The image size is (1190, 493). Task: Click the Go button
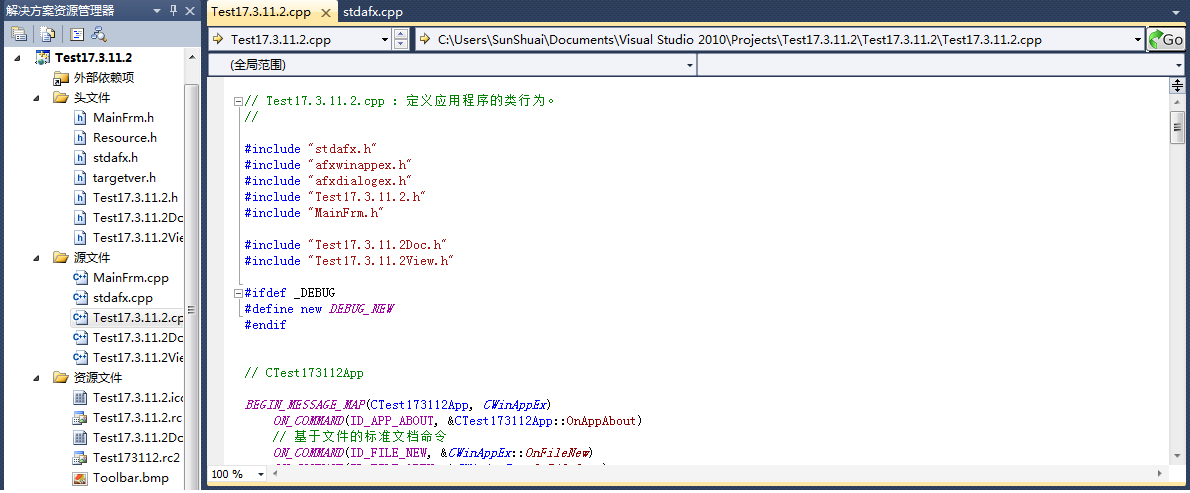[1166, 39]
